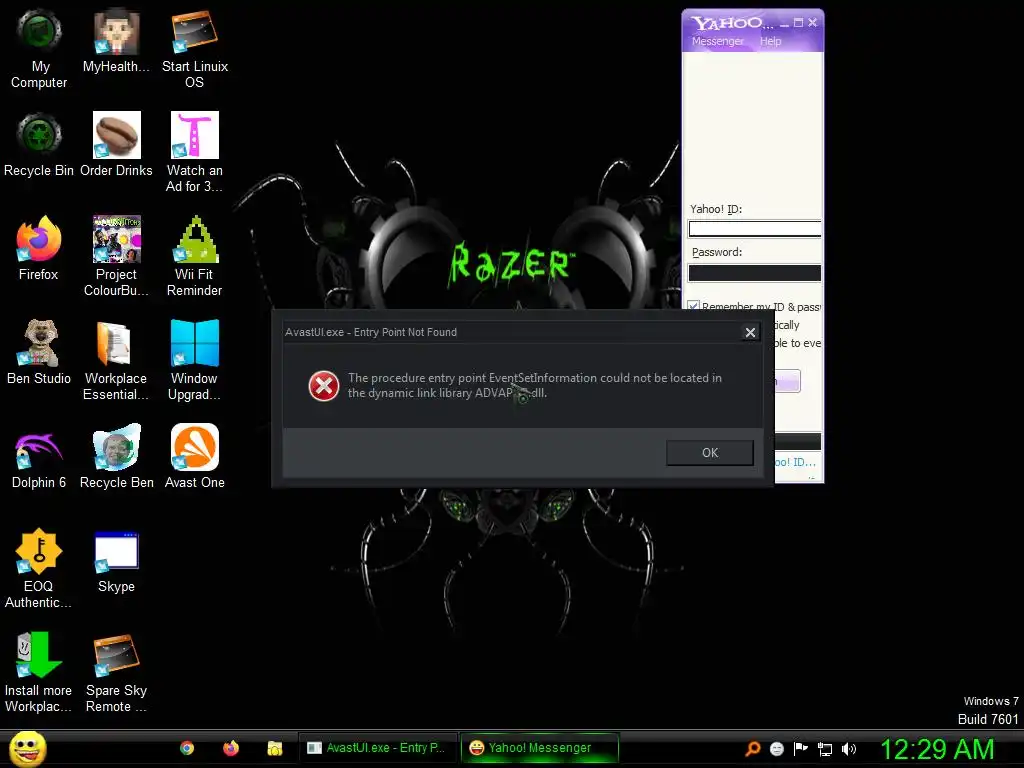The height and width of the screenshot is (768, 1024).
Task: Click the taskbar clock showing 12:29 AM
Action: pyautogui.click(x=938, y=749)
